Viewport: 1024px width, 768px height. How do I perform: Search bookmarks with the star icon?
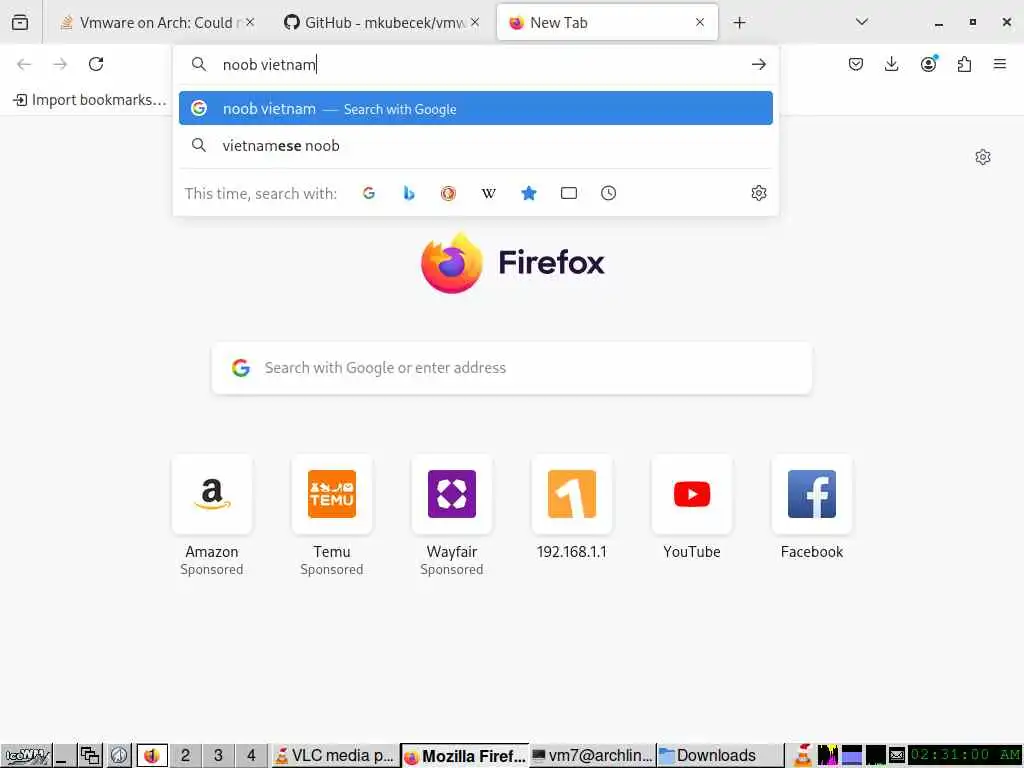coord(528,193)
